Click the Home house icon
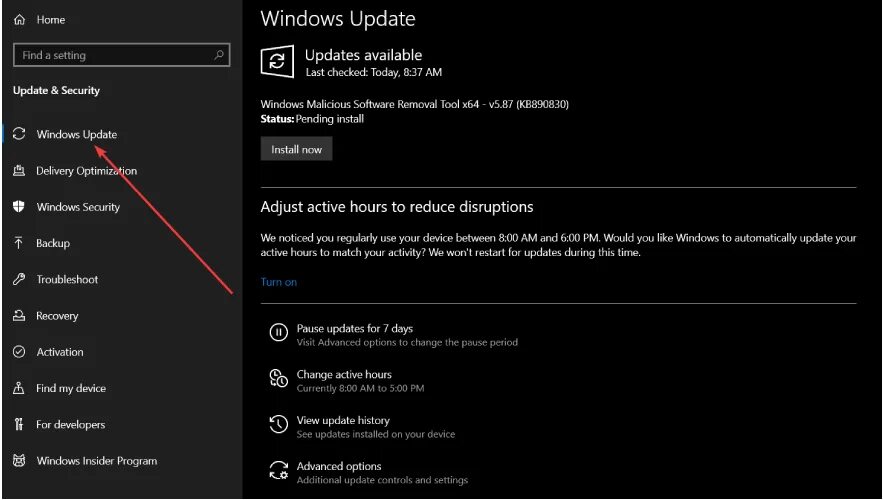883x500 pixels. pos(19,20)
